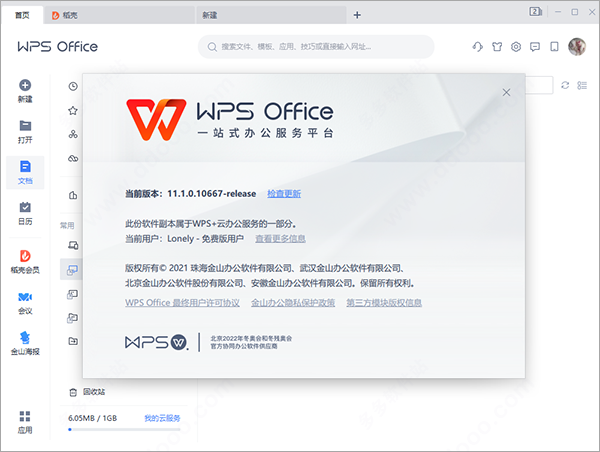Click the 我的云服务 link

click(x=162, y=418)
